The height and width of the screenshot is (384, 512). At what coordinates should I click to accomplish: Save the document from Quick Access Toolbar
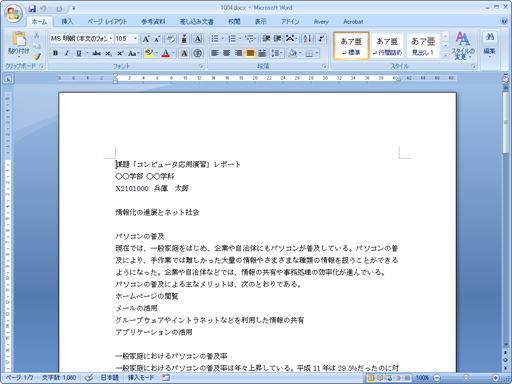[x=32, y=8]
